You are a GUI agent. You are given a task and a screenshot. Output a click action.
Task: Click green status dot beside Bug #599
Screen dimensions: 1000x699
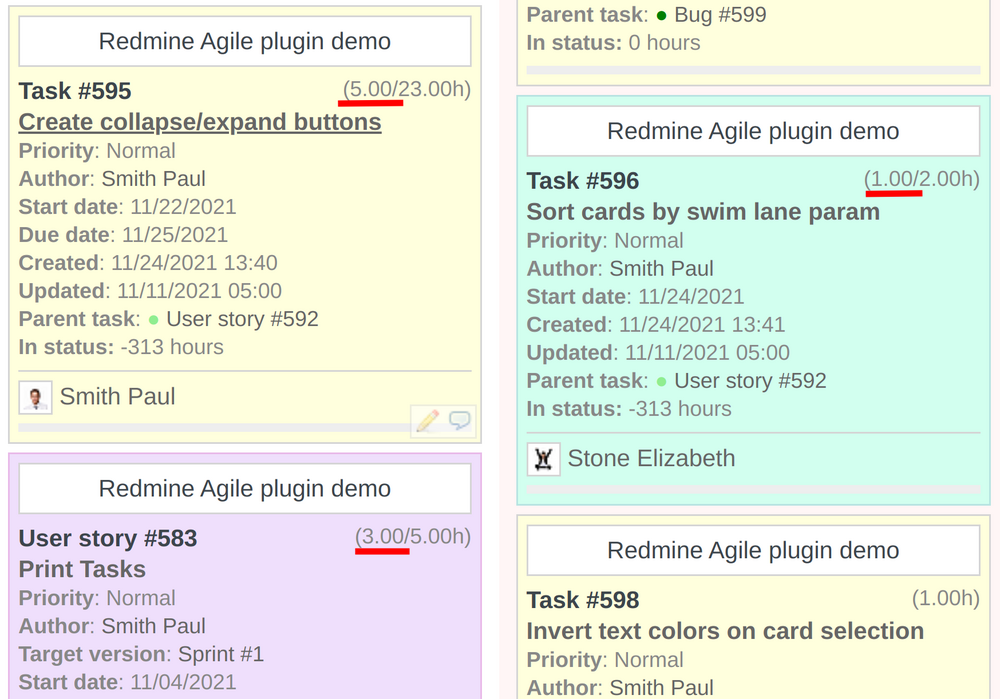[661, 15]
